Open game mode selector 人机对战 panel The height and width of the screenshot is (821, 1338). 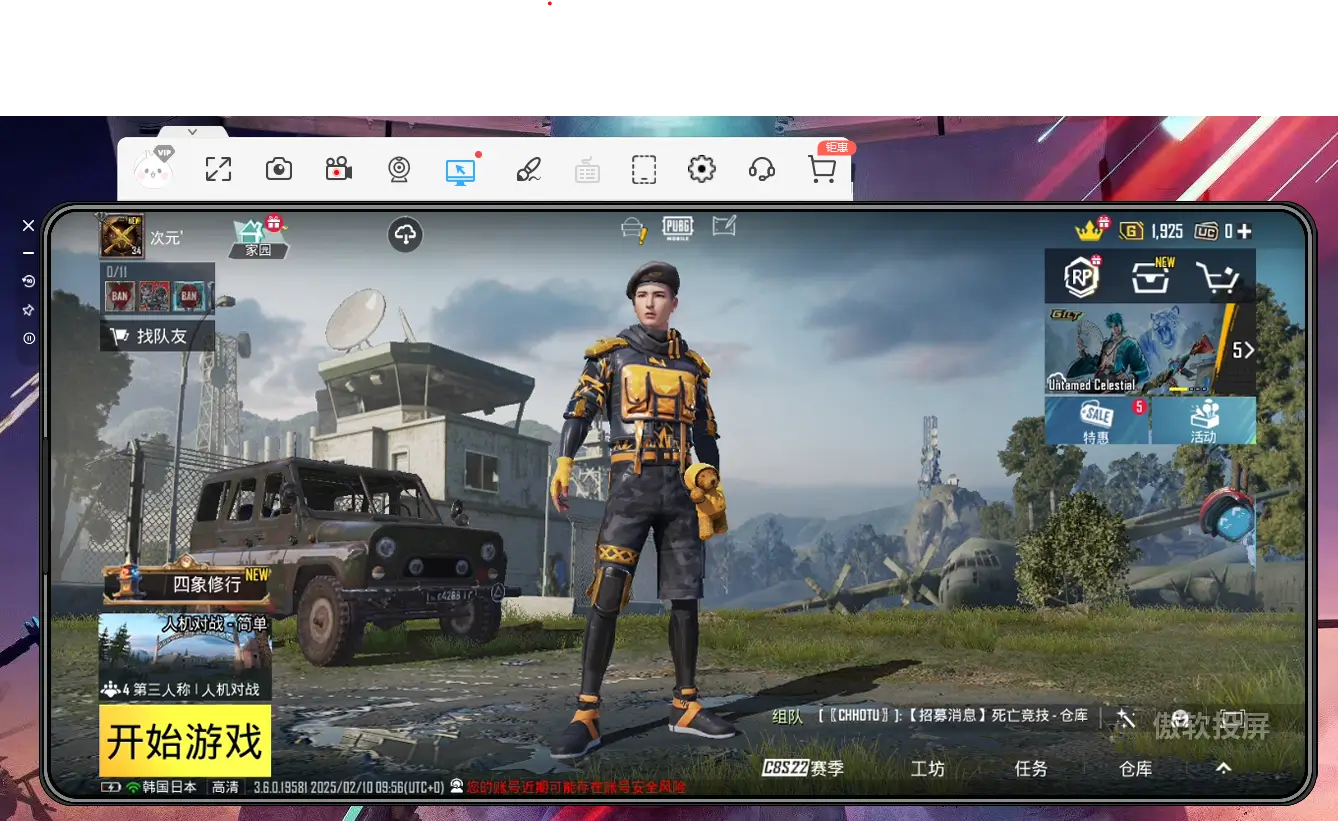pos(185,656)
